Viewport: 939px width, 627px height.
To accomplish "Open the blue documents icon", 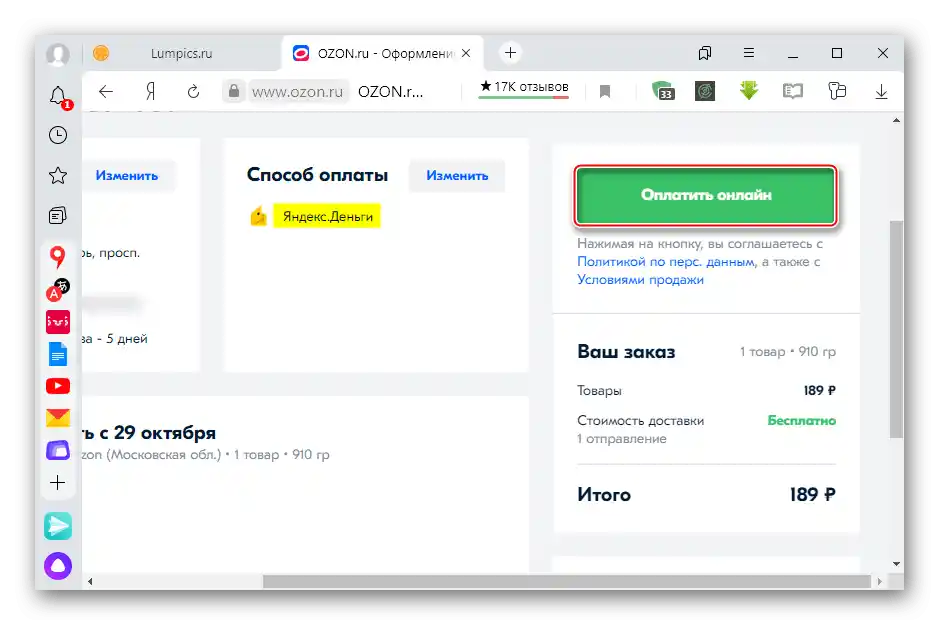I will coord(58,354).
